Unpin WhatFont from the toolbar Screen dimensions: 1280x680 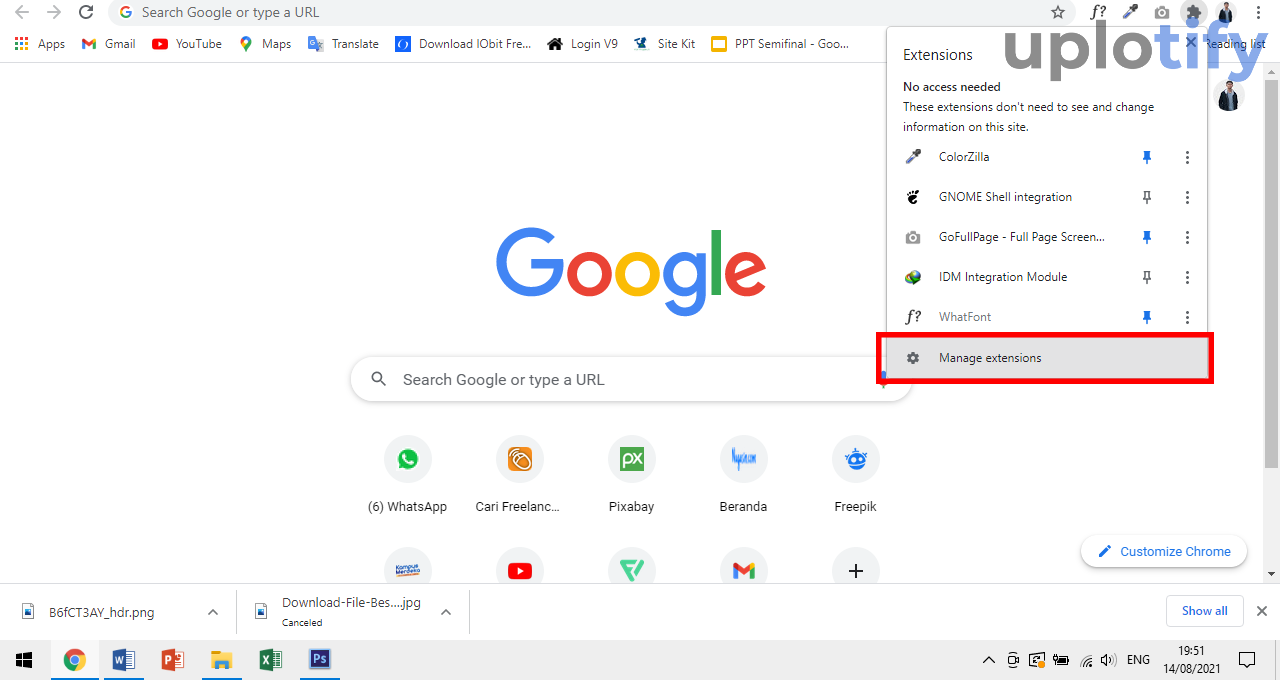(1147, 317)
